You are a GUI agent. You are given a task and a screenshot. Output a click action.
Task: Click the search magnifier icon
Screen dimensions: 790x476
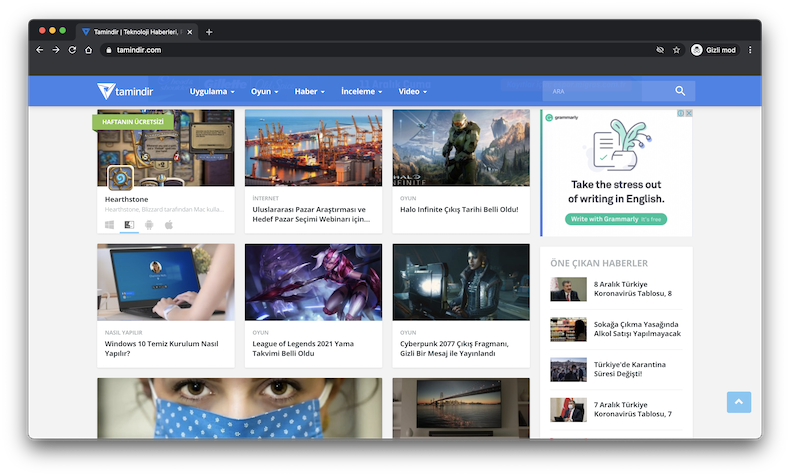coord(680,91)
